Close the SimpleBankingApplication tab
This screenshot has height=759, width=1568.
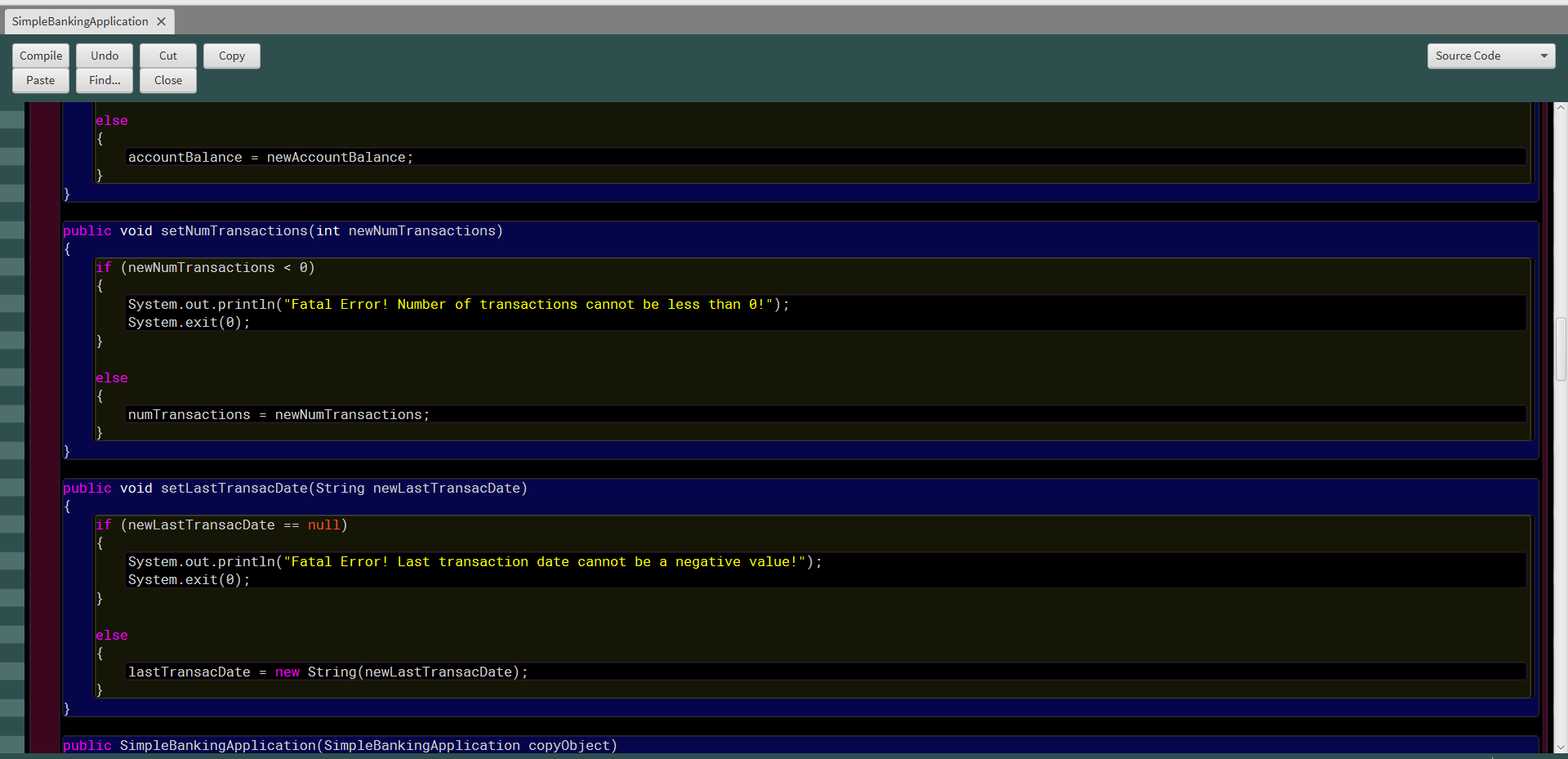[161, 21]
